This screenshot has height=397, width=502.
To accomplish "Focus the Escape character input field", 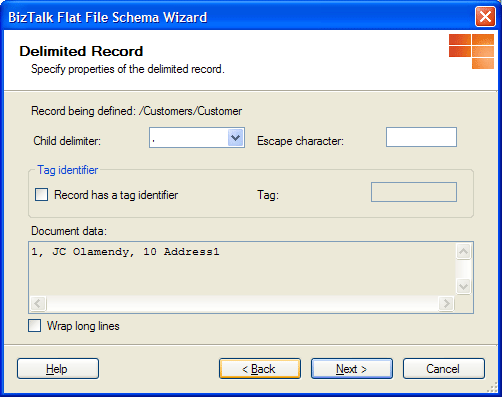I will point(421,137).
